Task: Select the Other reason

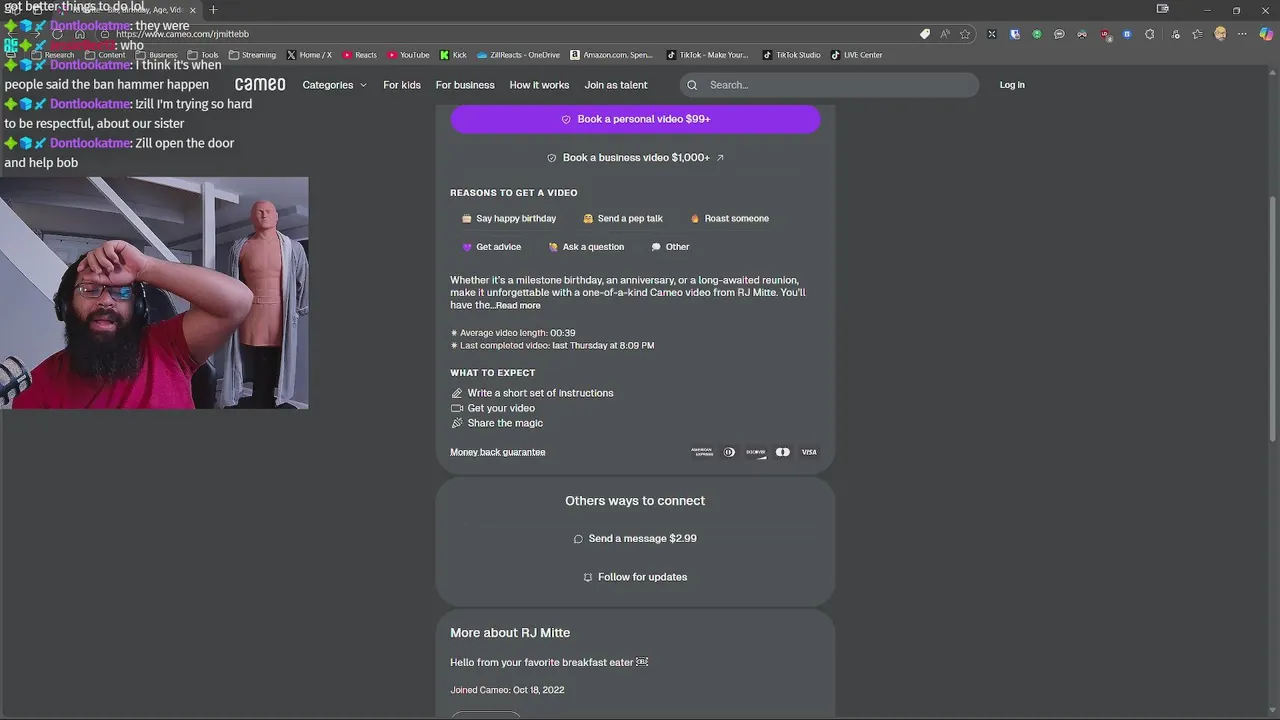Action: tap(670, 247)
